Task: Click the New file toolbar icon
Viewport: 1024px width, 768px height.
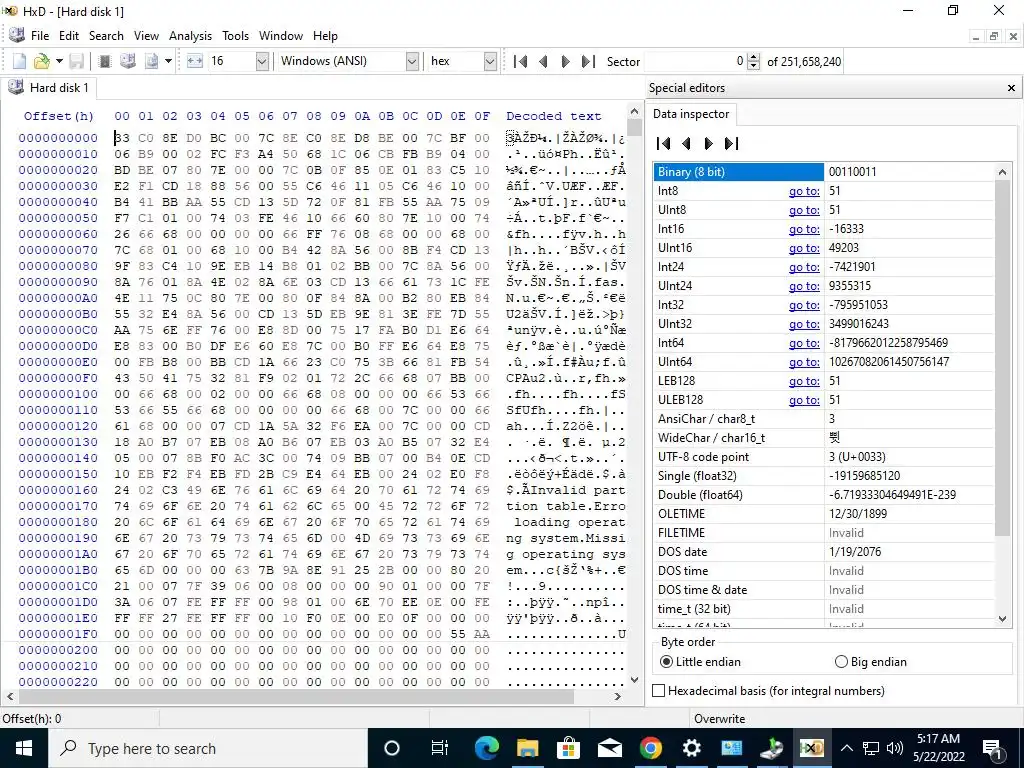Action: pos(20,61)
